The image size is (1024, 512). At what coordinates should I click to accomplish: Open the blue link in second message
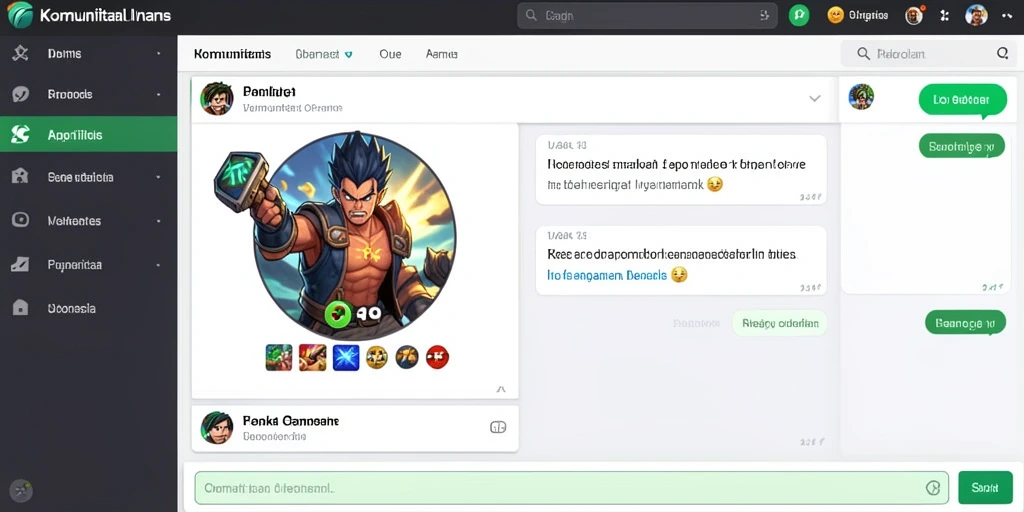[x=607, y=276]
